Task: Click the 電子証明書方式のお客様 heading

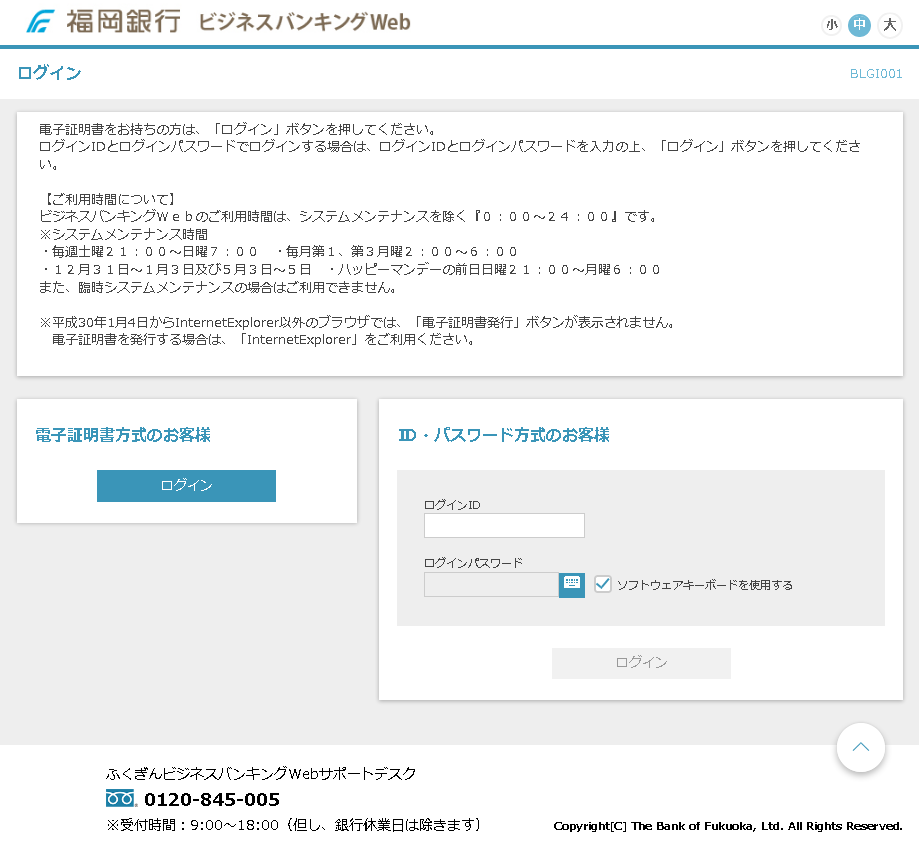Action: 122,435
